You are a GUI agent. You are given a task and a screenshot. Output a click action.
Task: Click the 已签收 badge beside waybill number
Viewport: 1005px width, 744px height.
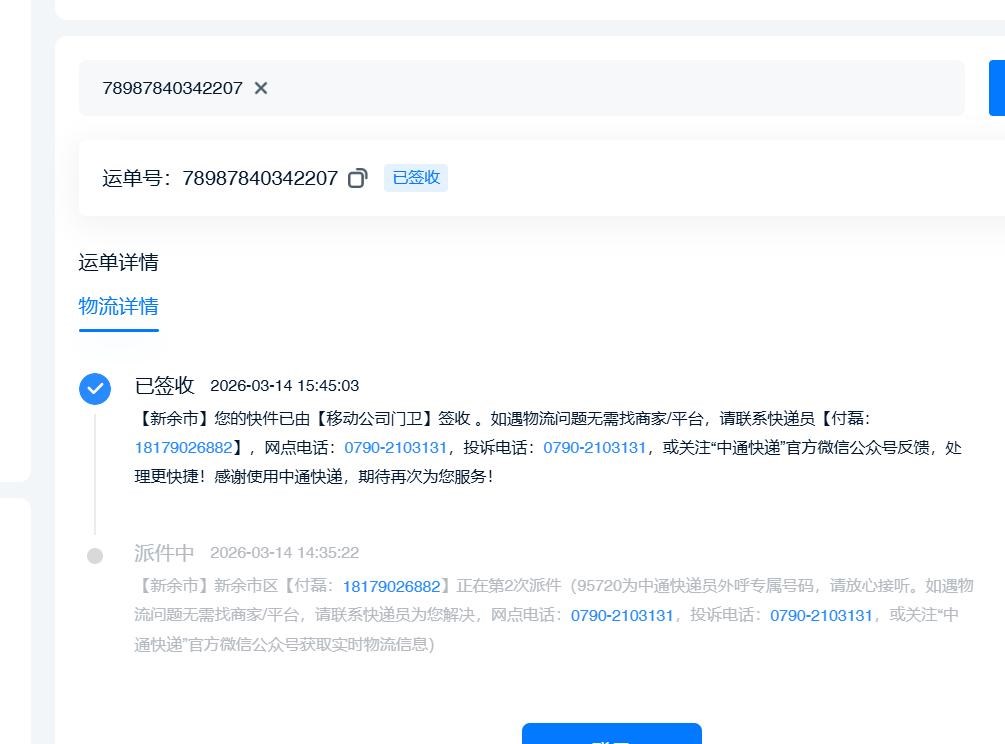coord(415,178)
